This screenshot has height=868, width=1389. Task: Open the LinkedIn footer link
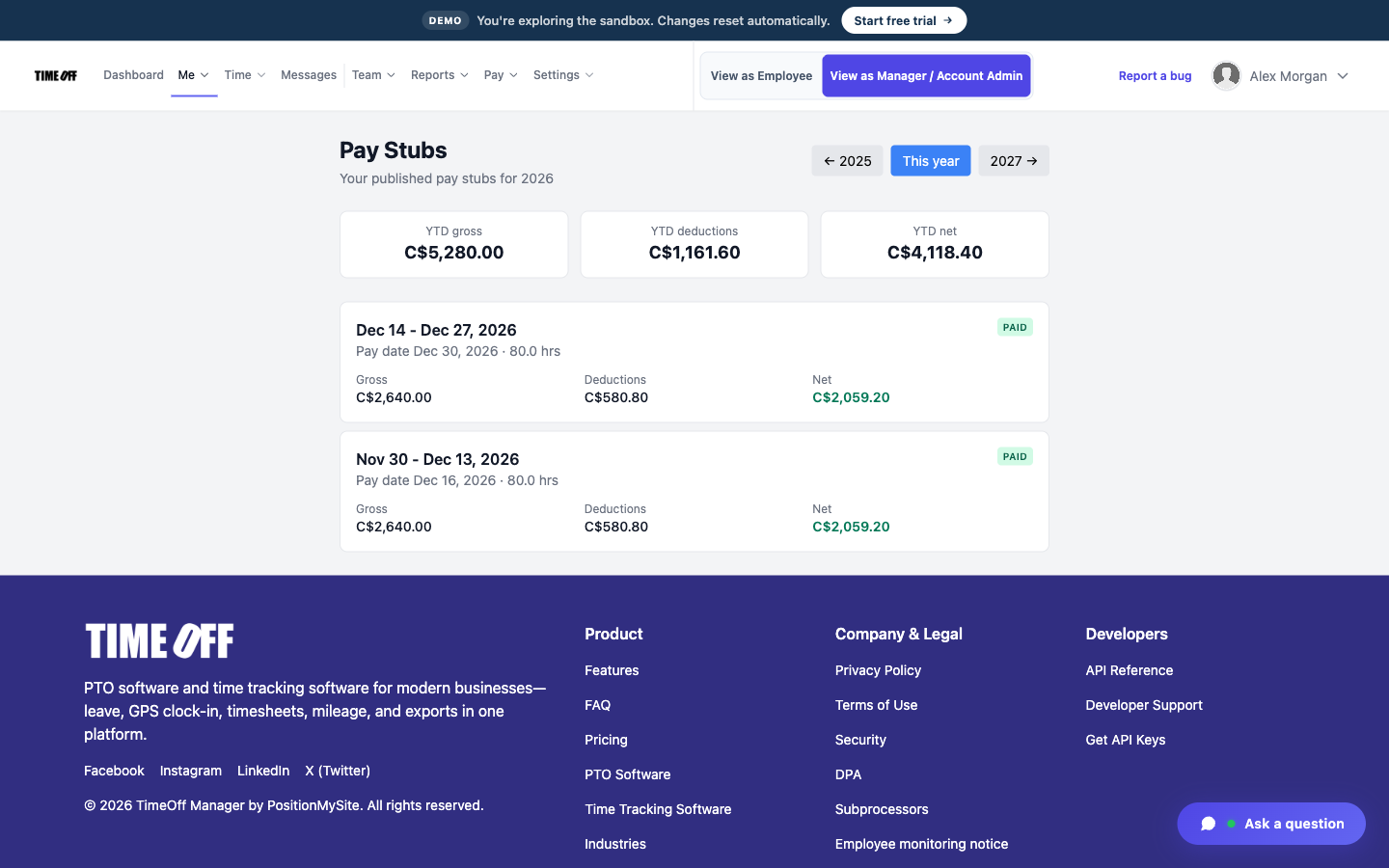(263, 771)
